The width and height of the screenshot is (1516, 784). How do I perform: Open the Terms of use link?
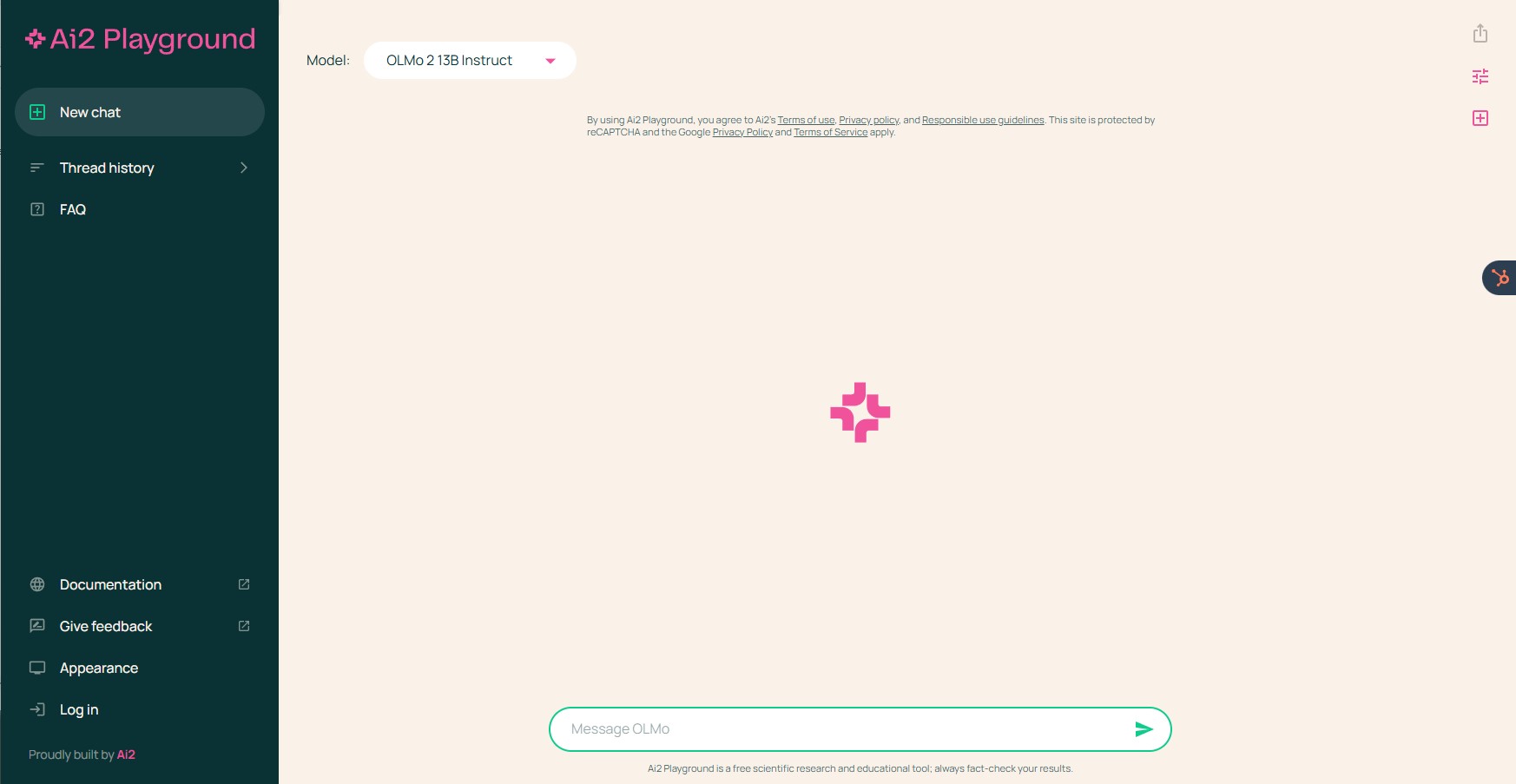(x=806, y=120)
